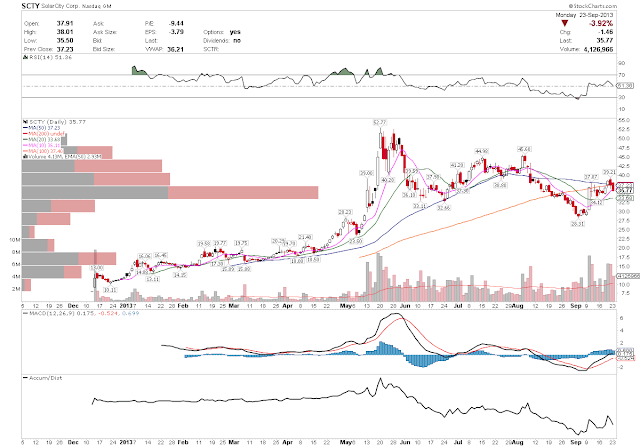Click the Dividends 'no' value

click(x=237, y=40)
